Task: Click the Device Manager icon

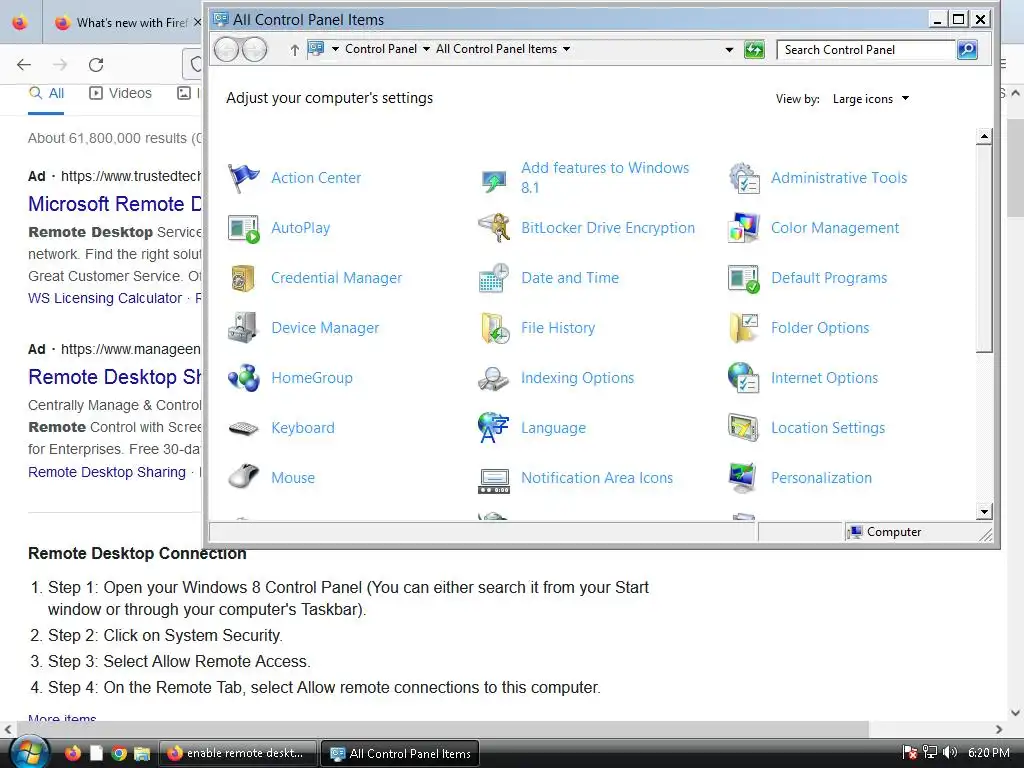Action: (x=244, y=328)
